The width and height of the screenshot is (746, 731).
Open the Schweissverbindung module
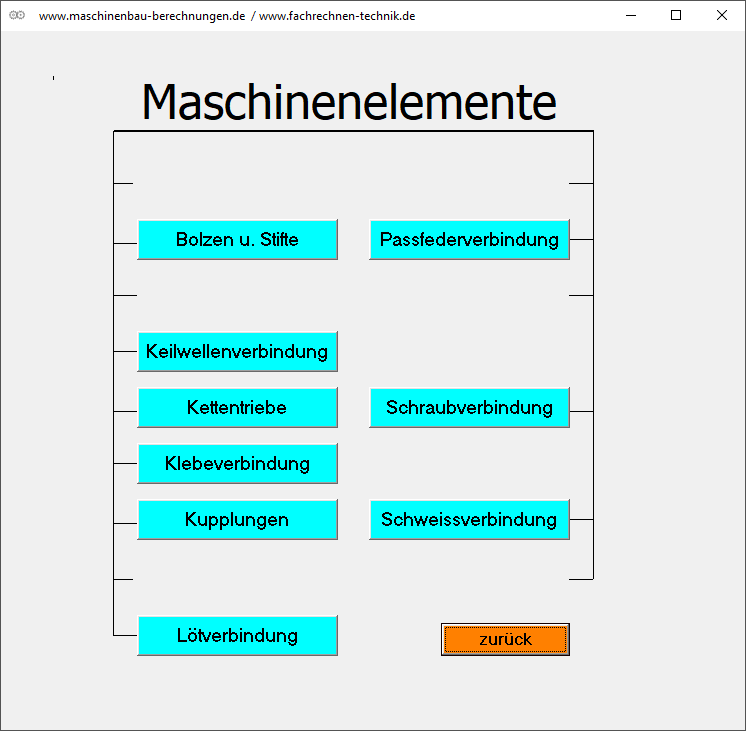(469, 520)
